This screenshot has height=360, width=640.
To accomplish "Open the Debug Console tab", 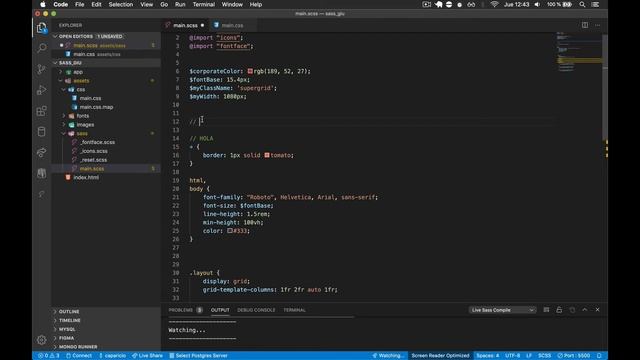I will pyautogui.click(x=256, y=310).
